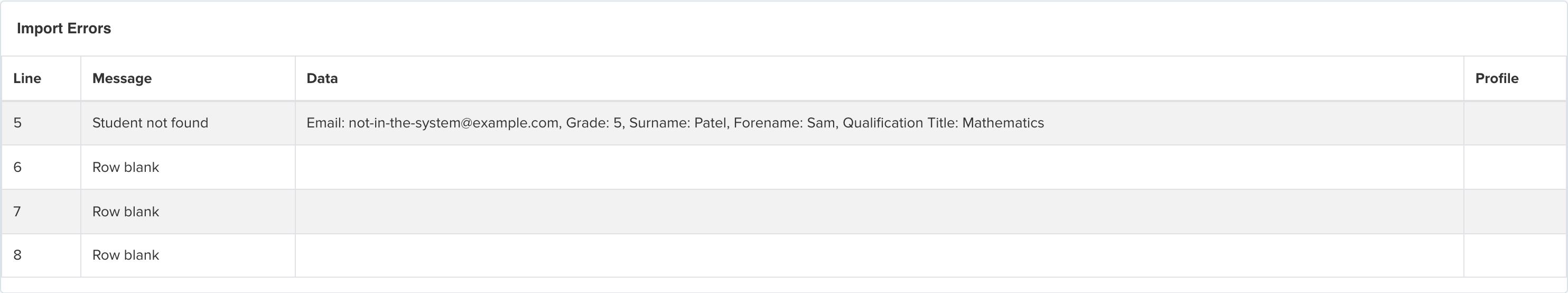Select the Data column header
The image size is (1568, 293).
880,79
